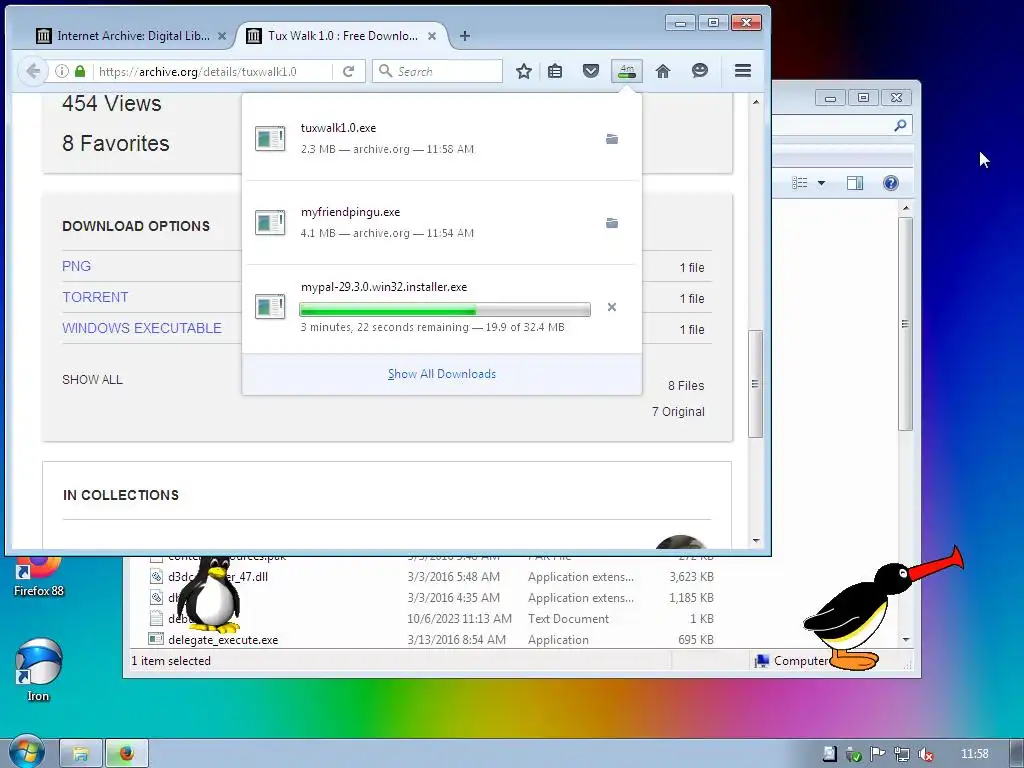
Task: Click the Action Center flag tray icon
Action: [x=878, y=754]
